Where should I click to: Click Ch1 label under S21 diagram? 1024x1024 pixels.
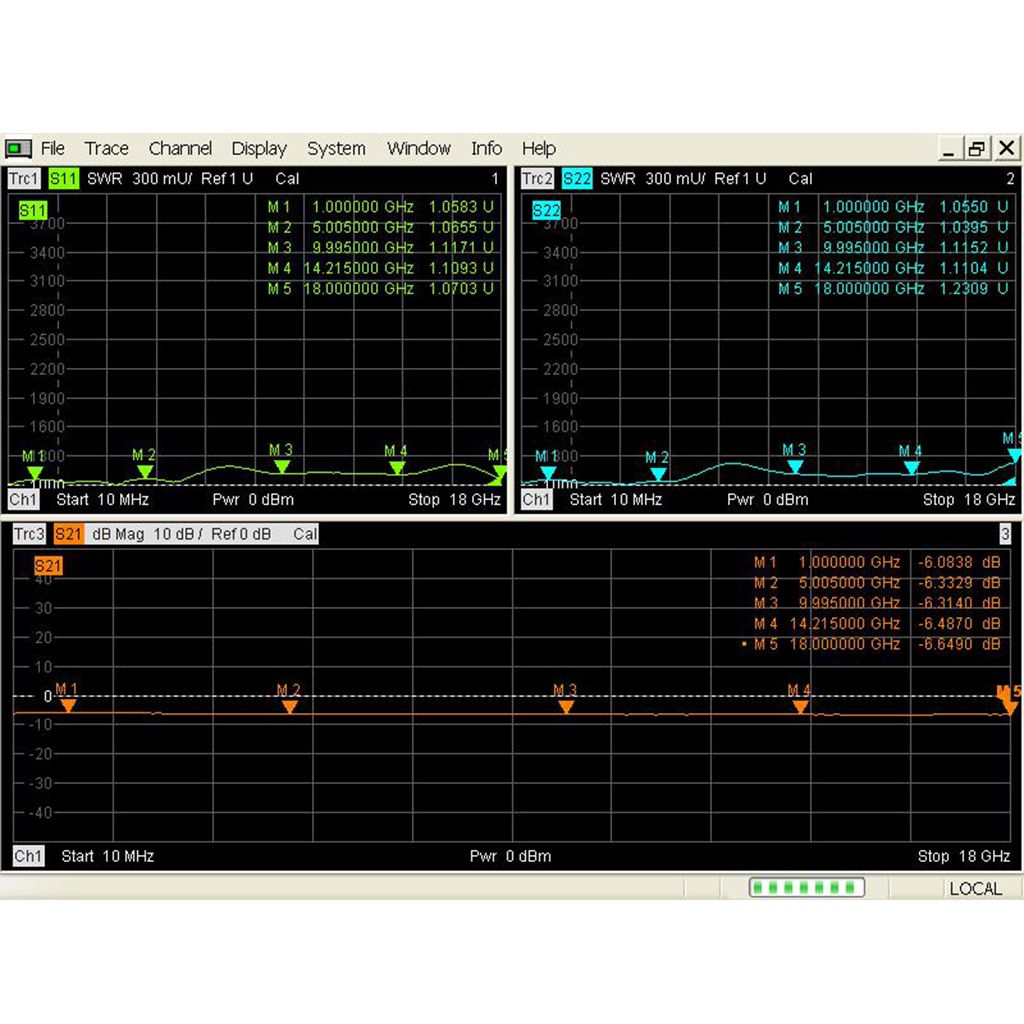(29, 856)
